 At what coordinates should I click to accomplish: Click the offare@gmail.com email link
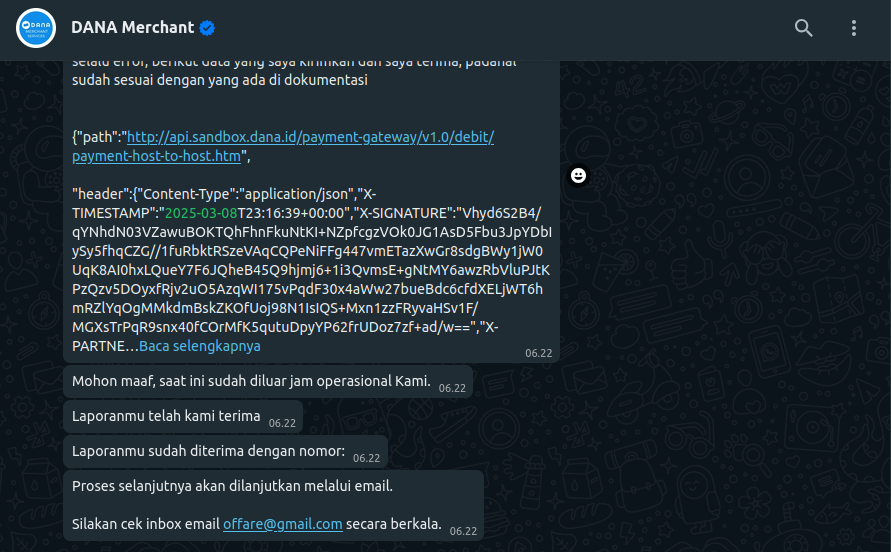pos(283,523)
